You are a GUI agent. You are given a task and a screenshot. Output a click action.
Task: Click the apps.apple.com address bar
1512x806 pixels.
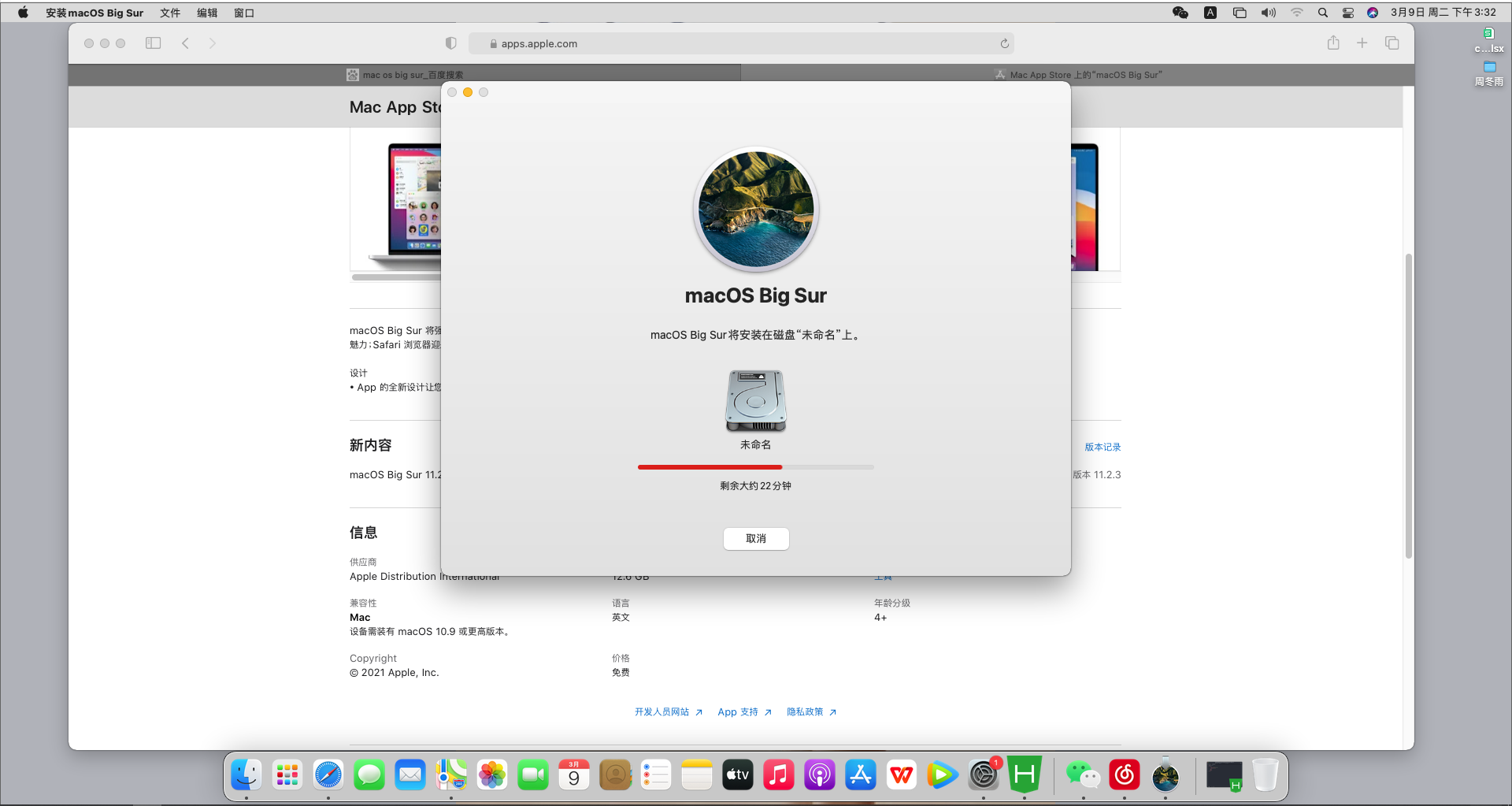tap(741, 43)
